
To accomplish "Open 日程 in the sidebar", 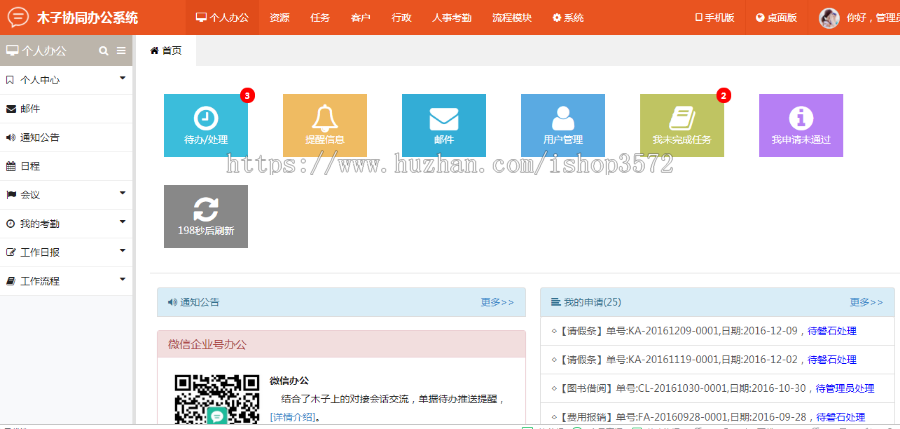I will pos(66,166).
